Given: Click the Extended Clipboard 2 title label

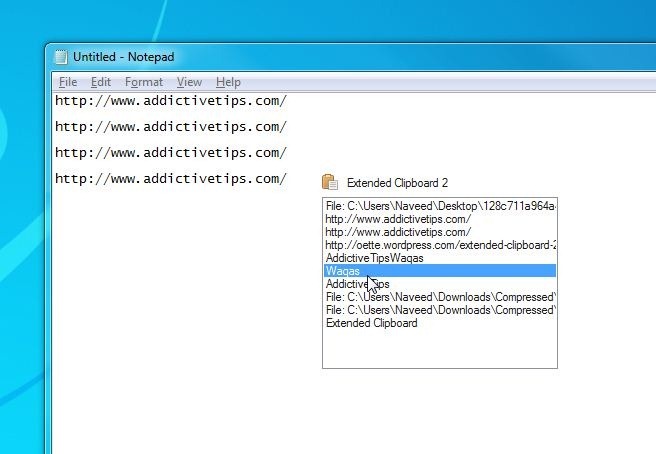Looking at the screenshot, I should pos(397,183).
